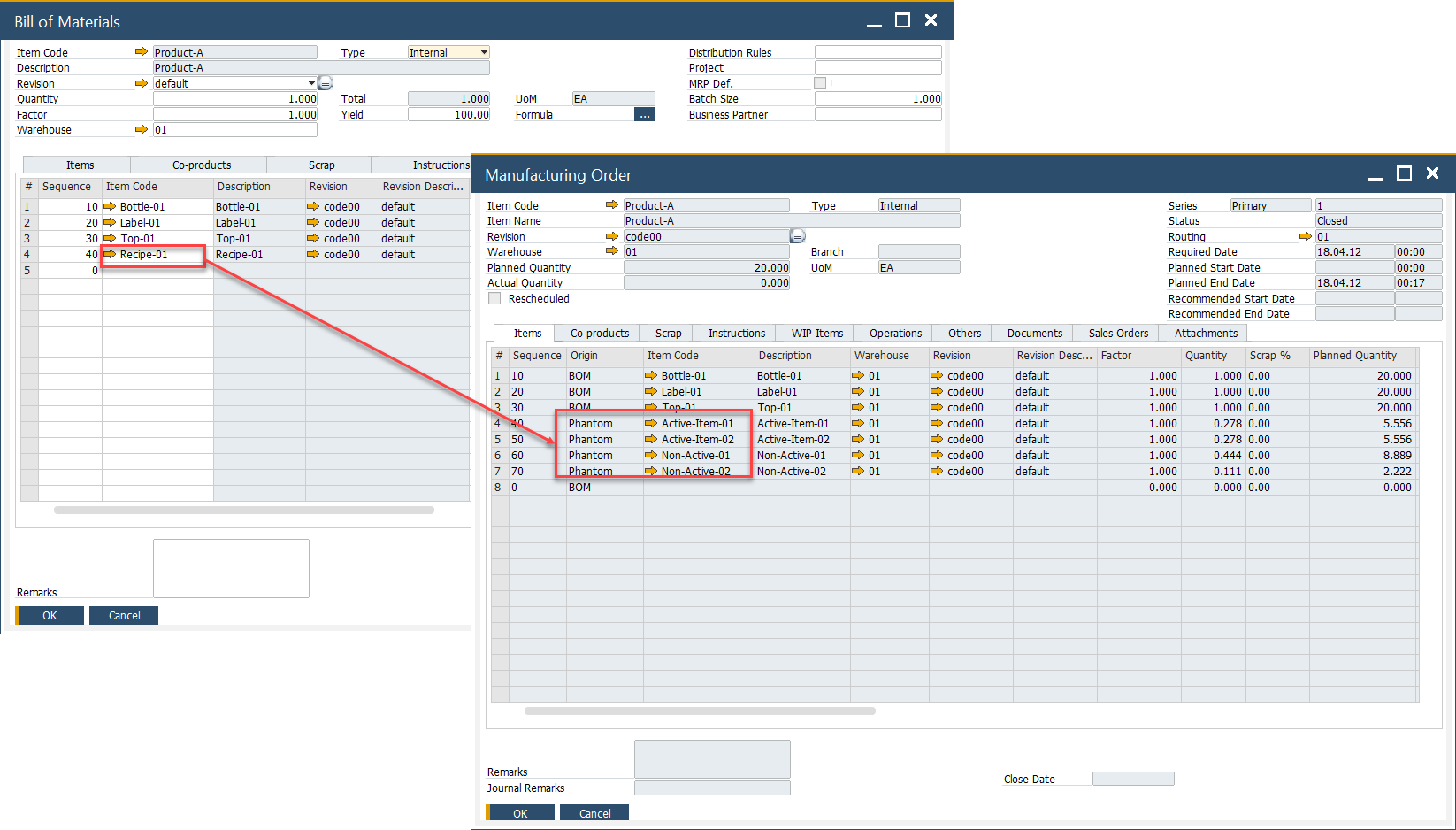Open revision details icon in Manufacturing Order
The height and width of the screenshot is (830, 1456).
coord(797,236)
